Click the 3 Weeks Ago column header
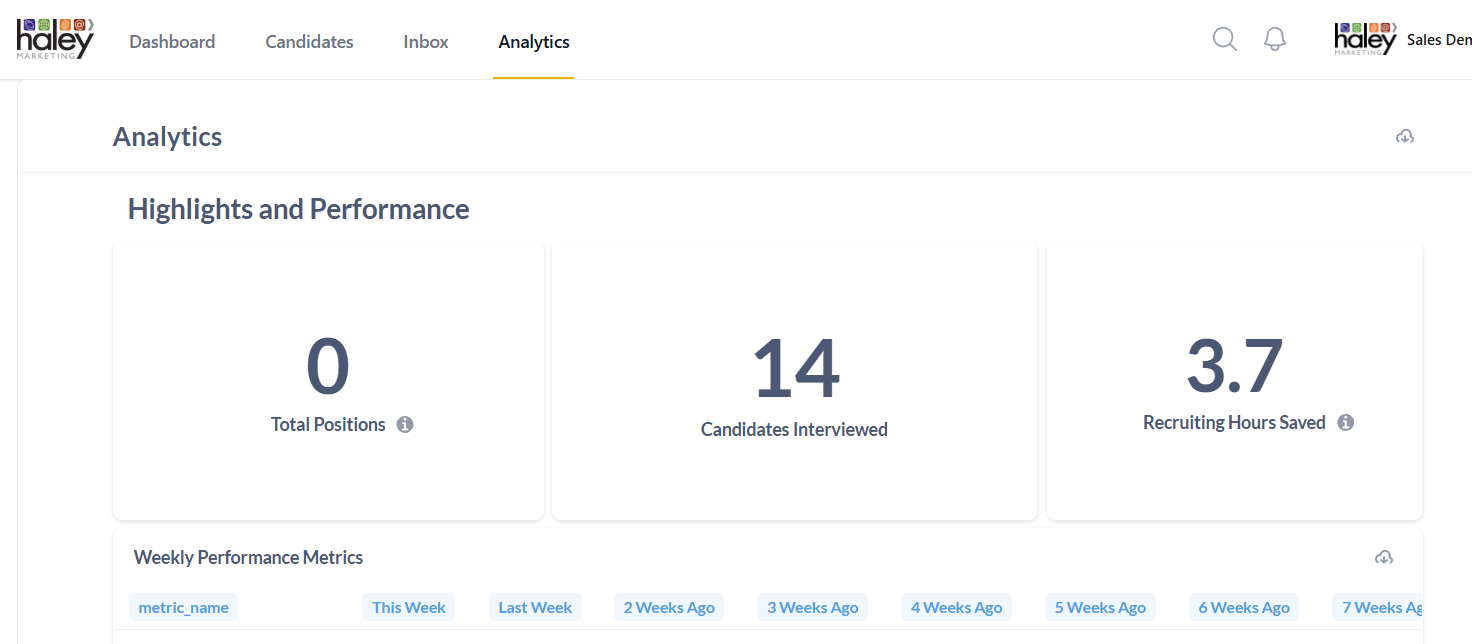The image size is (1472, 644). 813,607
